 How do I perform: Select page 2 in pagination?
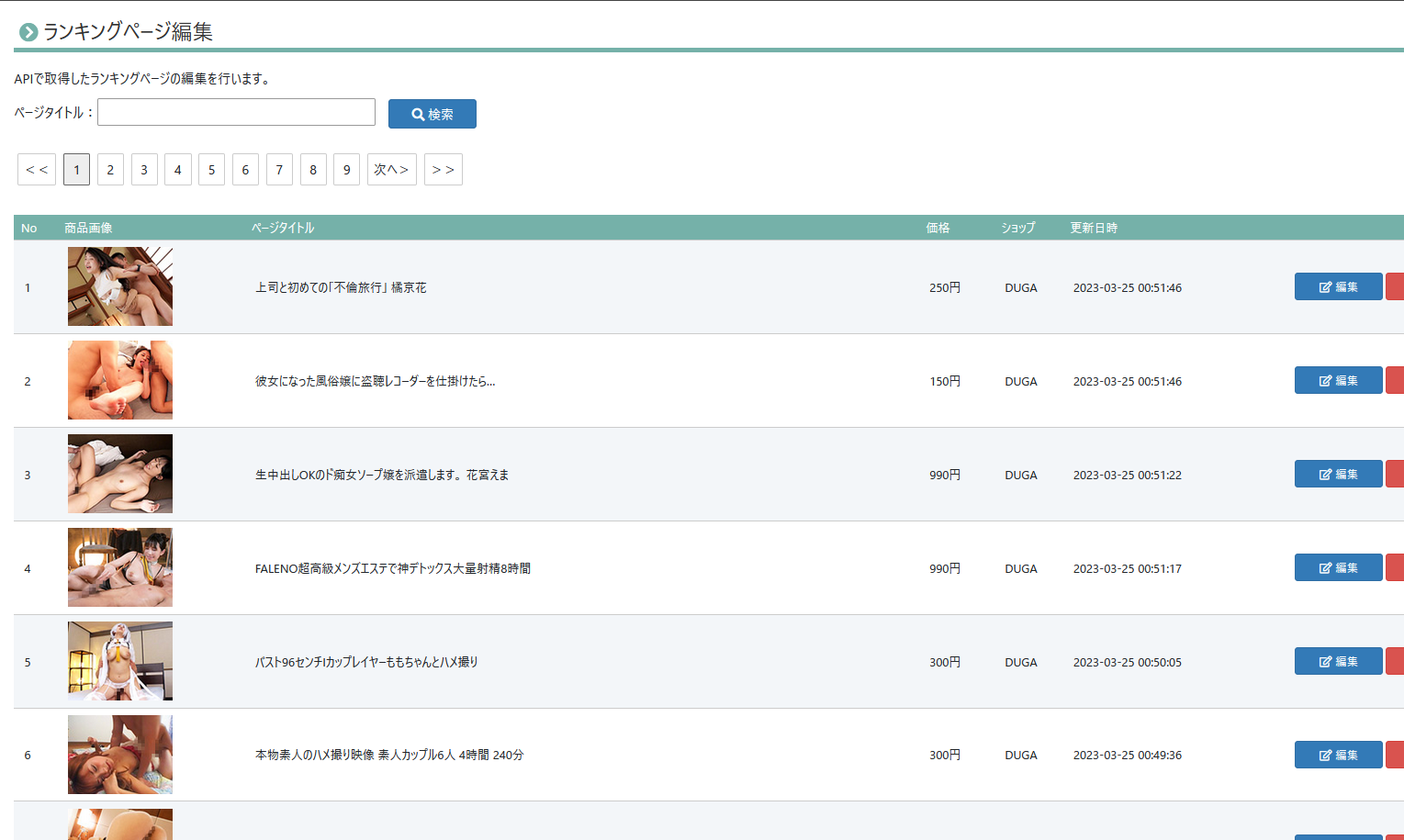coord(110,170)
